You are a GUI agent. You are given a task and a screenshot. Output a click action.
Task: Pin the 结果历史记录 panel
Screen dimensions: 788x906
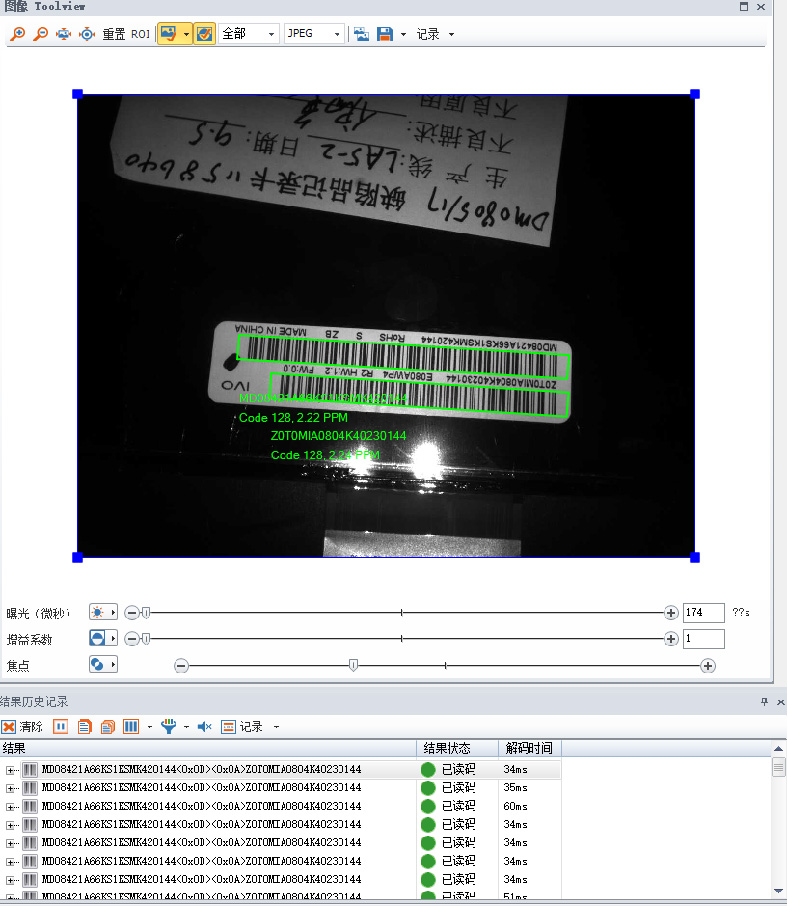(764, 701)
